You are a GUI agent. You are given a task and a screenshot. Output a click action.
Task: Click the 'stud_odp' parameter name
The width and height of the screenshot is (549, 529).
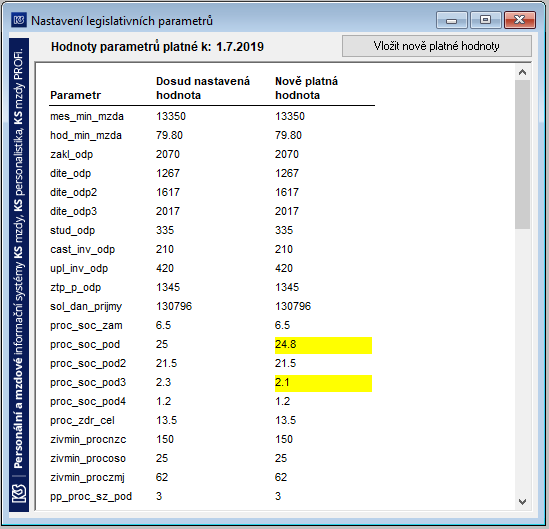(x=72, y=231)
